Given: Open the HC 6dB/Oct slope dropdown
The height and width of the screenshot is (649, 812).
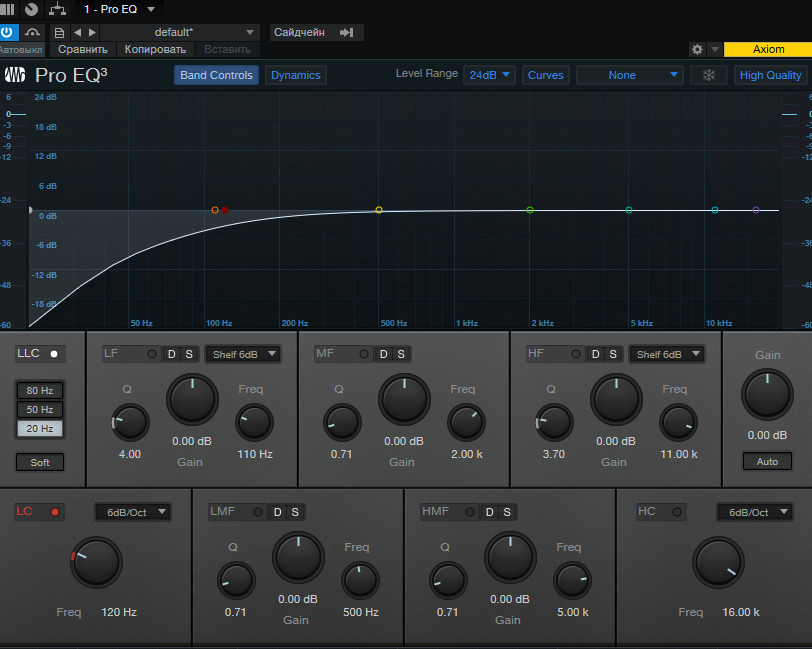Looking at the screenshot, I should pyautogui.click(x=755, y=512).
